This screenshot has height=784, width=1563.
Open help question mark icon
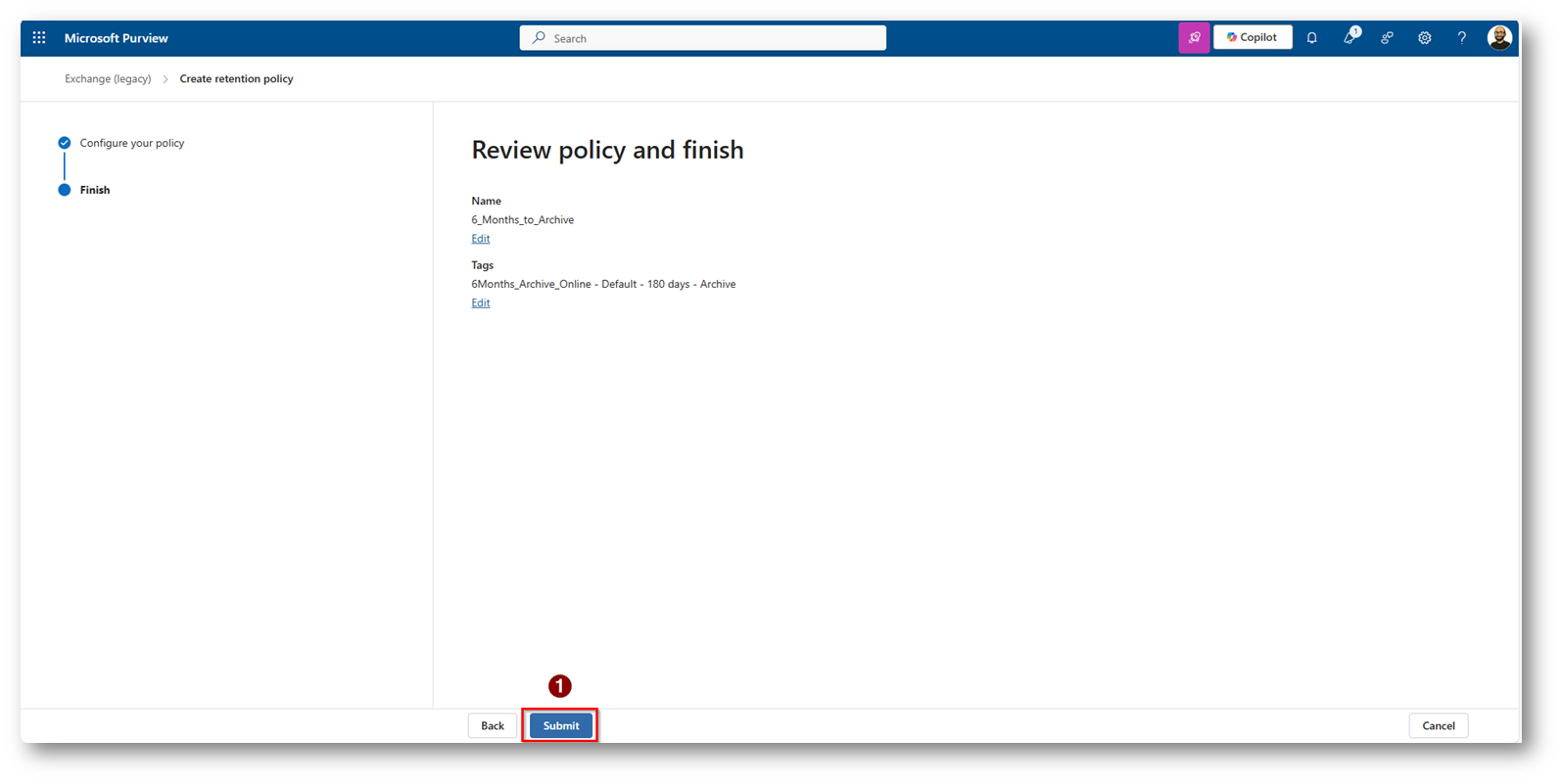(x=1462, y=38)
